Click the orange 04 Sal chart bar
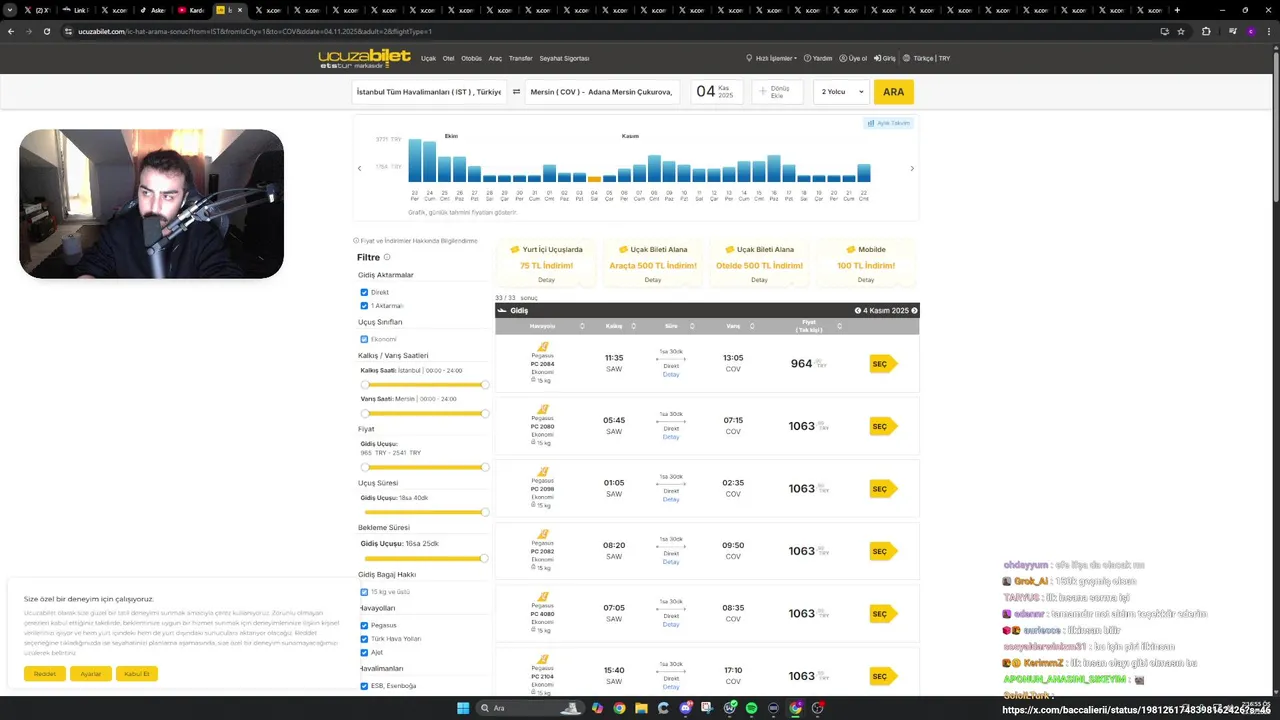The width and height of the screenshot is (1280, 720). click(594, 179)
